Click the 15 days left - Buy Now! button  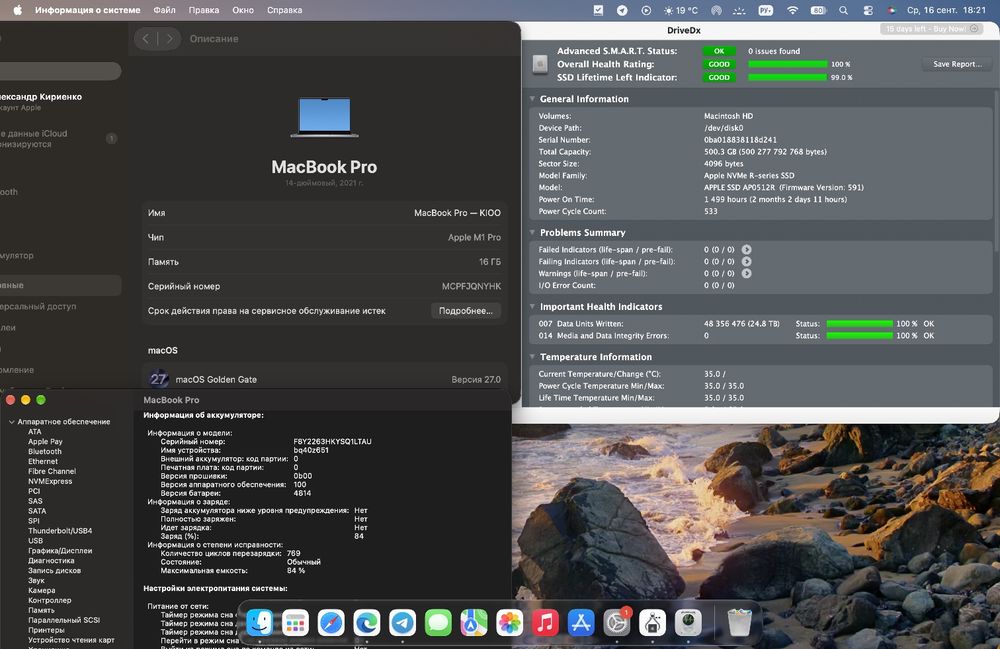[x=931, y=29]
